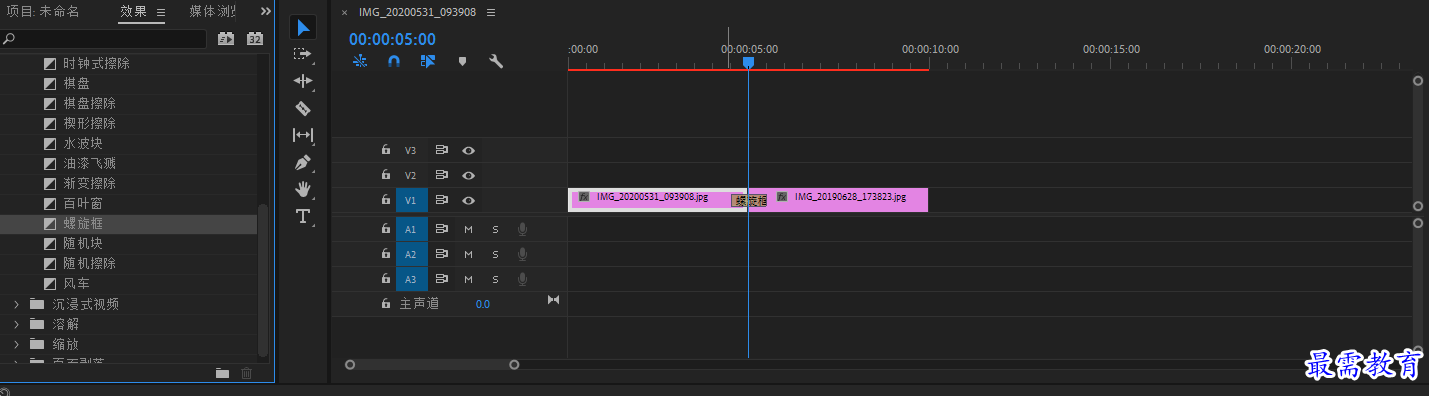
Task: Close the IMG_20200531_093908 sequence tab
Action: (x=344, y=13)
